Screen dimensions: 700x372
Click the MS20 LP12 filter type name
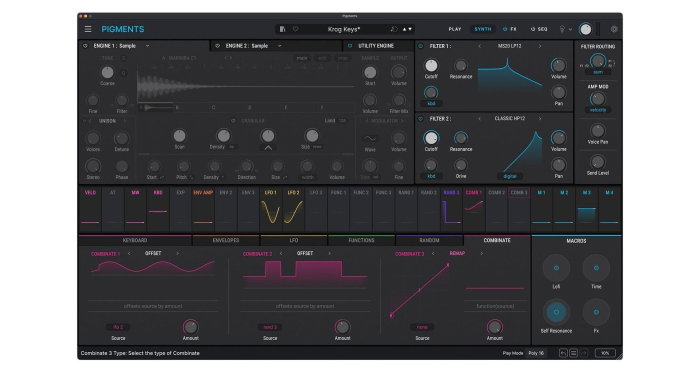pyautogui.click(x=509, y=46)
